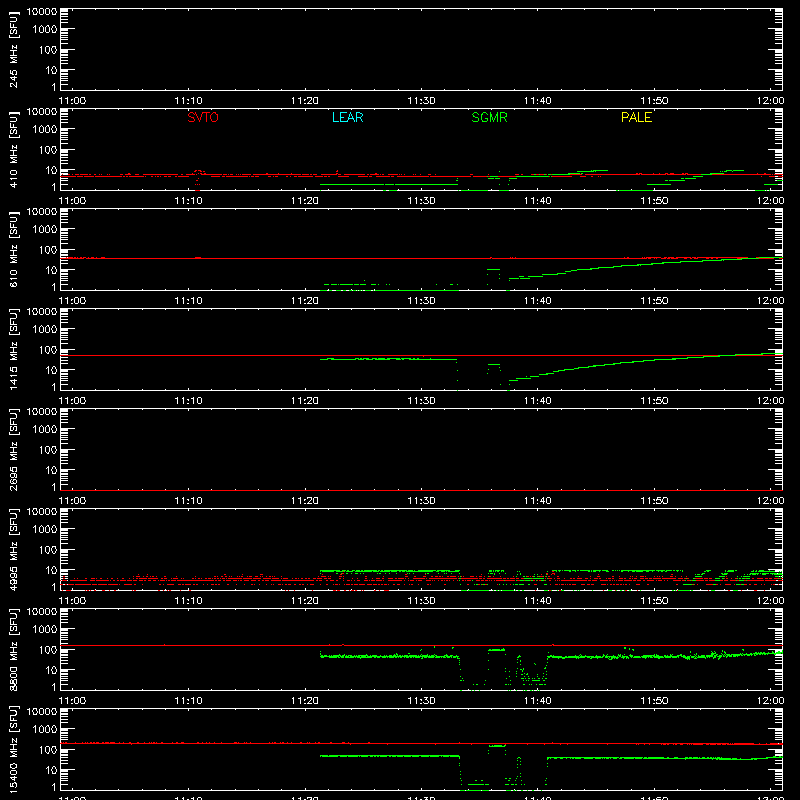This screenshot has height=800, width=800.
Task: Click 11:10 tick label below 2695 MHz plot
Action: pyautogui.click(x=189, y=501)
